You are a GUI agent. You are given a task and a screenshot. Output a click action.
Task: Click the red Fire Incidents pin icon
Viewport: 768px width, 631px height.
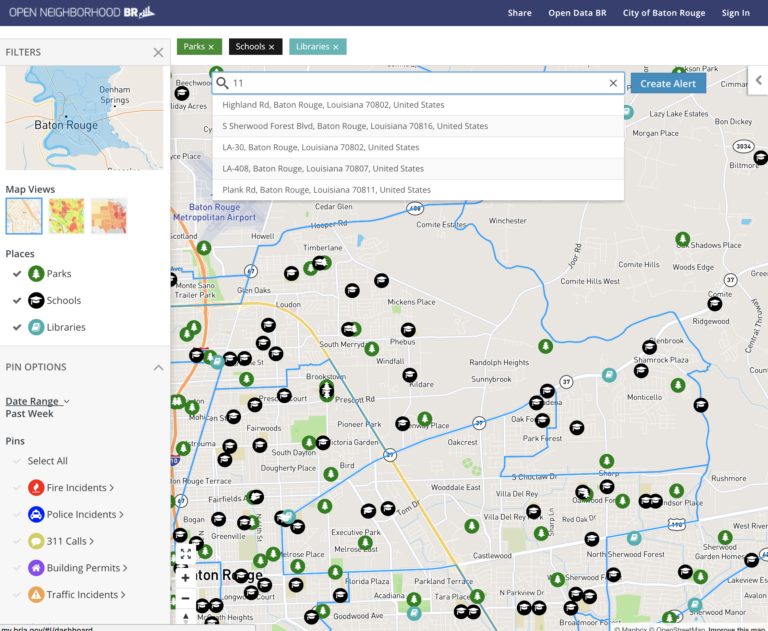pos(36,487)
